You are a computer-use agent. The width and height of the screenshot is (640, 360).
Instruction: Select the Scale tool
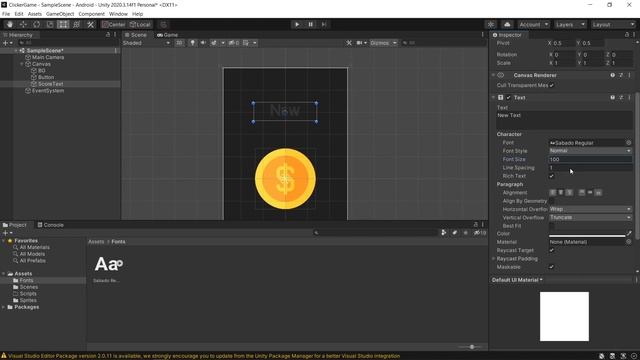coord(50,24)
